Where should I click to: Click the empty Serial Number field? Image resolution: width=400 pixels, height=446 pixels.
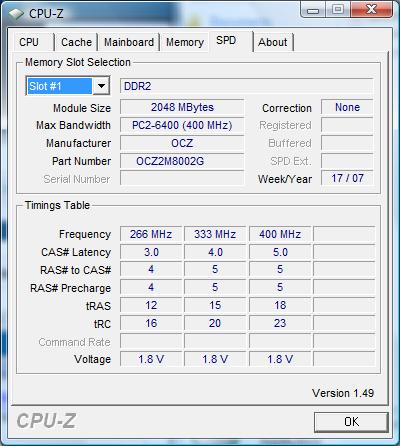pos(182,179)
